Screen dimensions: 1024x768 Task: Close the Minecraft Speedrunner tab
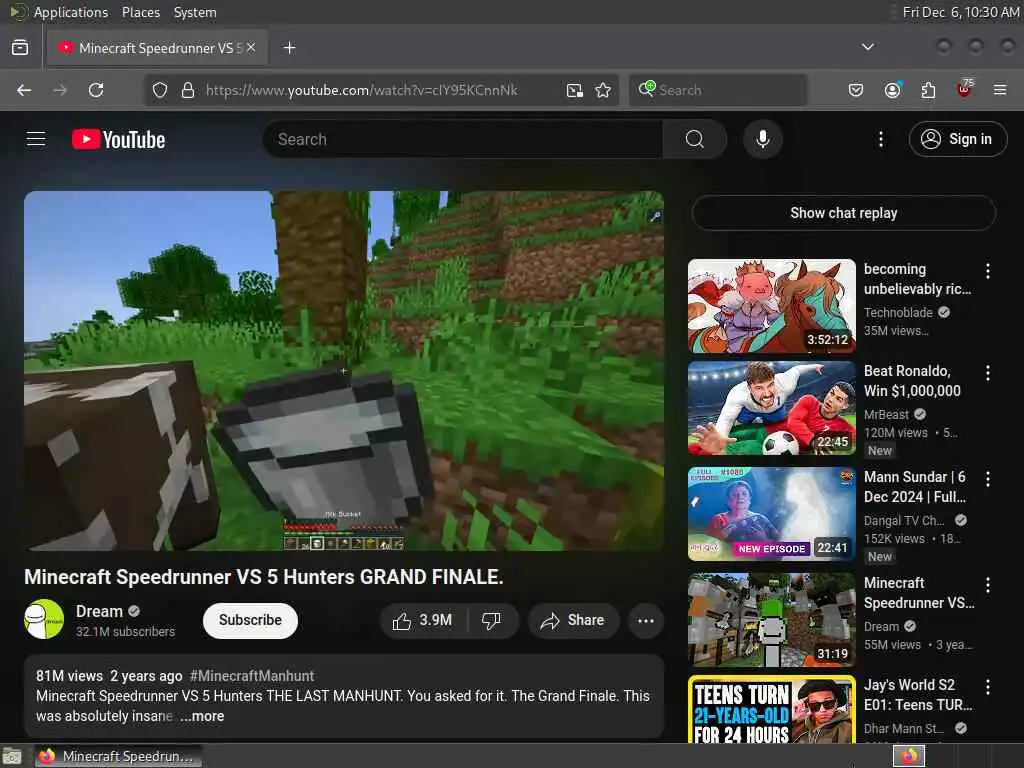(x=251, y=48)
